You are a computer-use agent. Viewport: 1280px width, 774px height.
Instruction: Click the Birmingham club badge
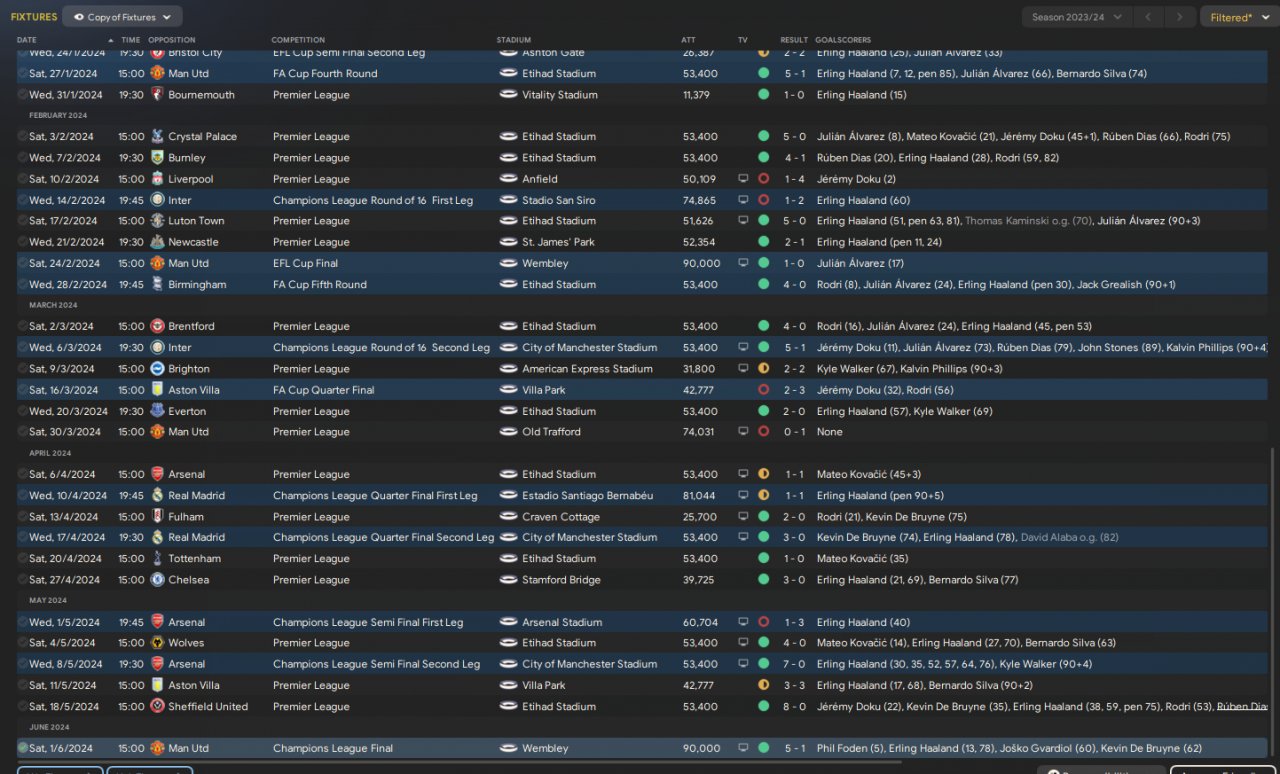click(157, 285)
